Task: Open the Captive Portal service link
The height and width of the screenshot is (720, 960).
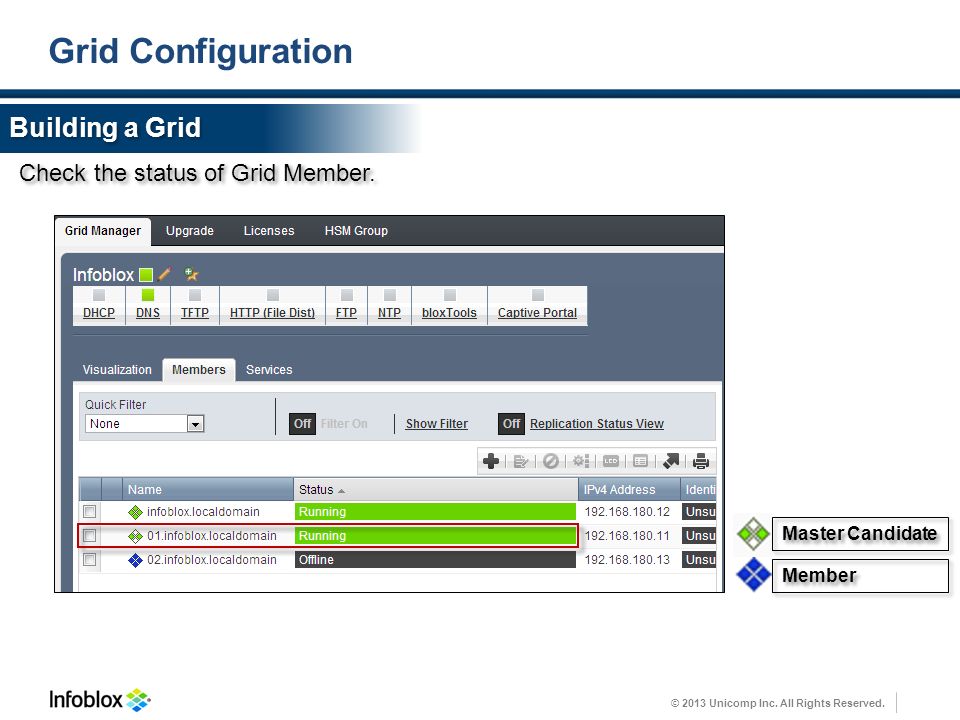Action: [x=538, y=313]
